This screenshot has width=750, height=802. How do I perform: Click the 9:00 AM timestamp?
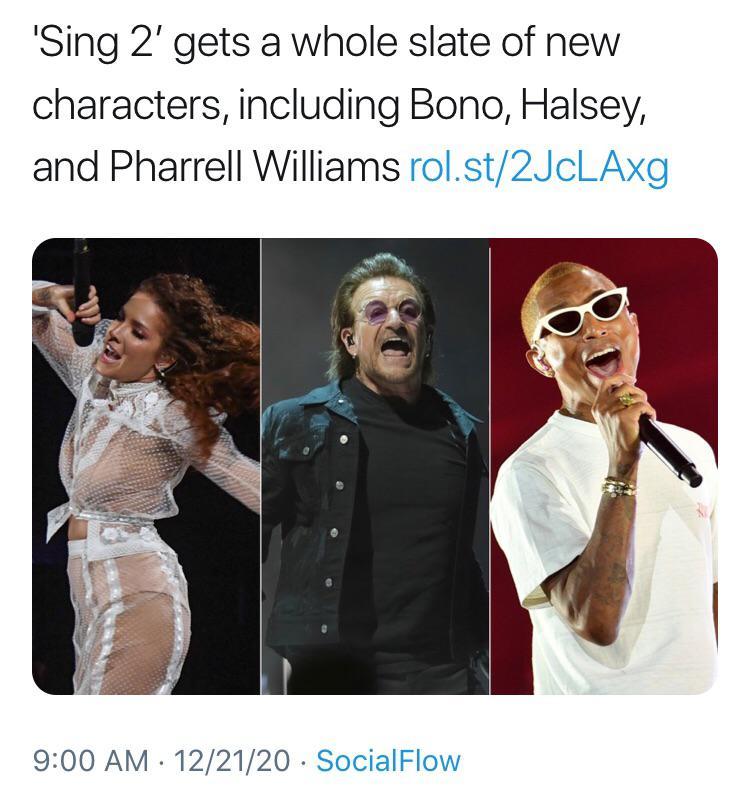tap(90, 761)
